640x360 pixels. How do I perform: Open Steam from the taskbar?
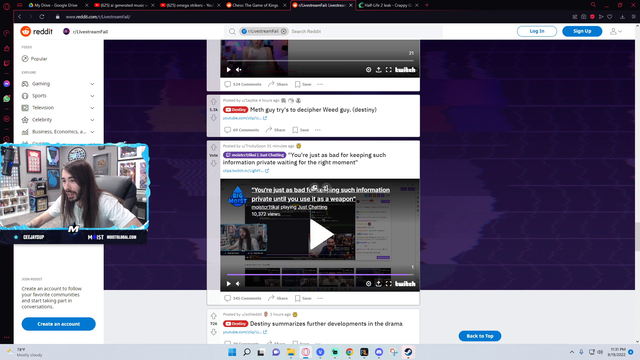tap(408, 352)
